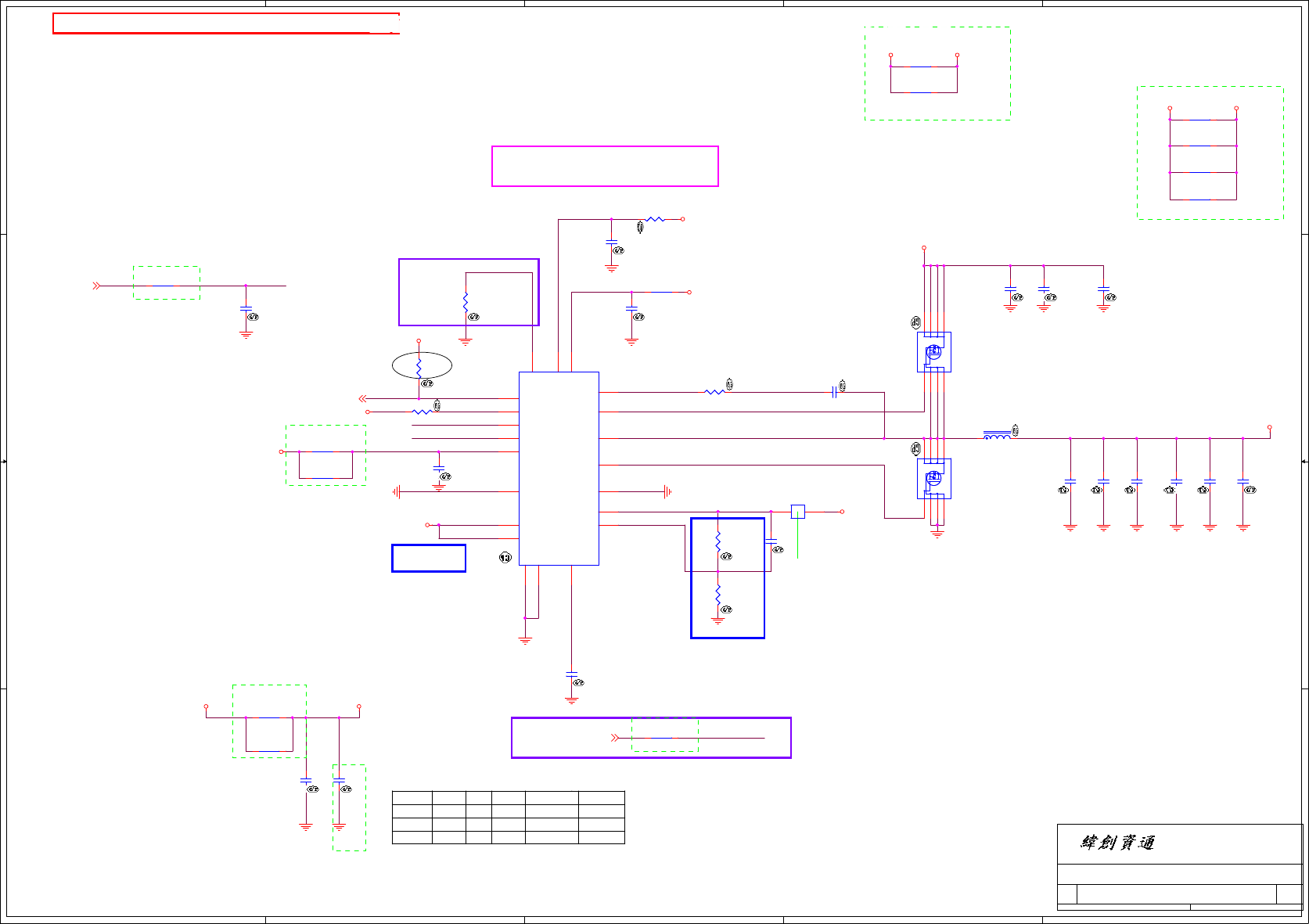Select the empty magenta note box
Viewport: 1309px width, 924px height.
point(605,166)
